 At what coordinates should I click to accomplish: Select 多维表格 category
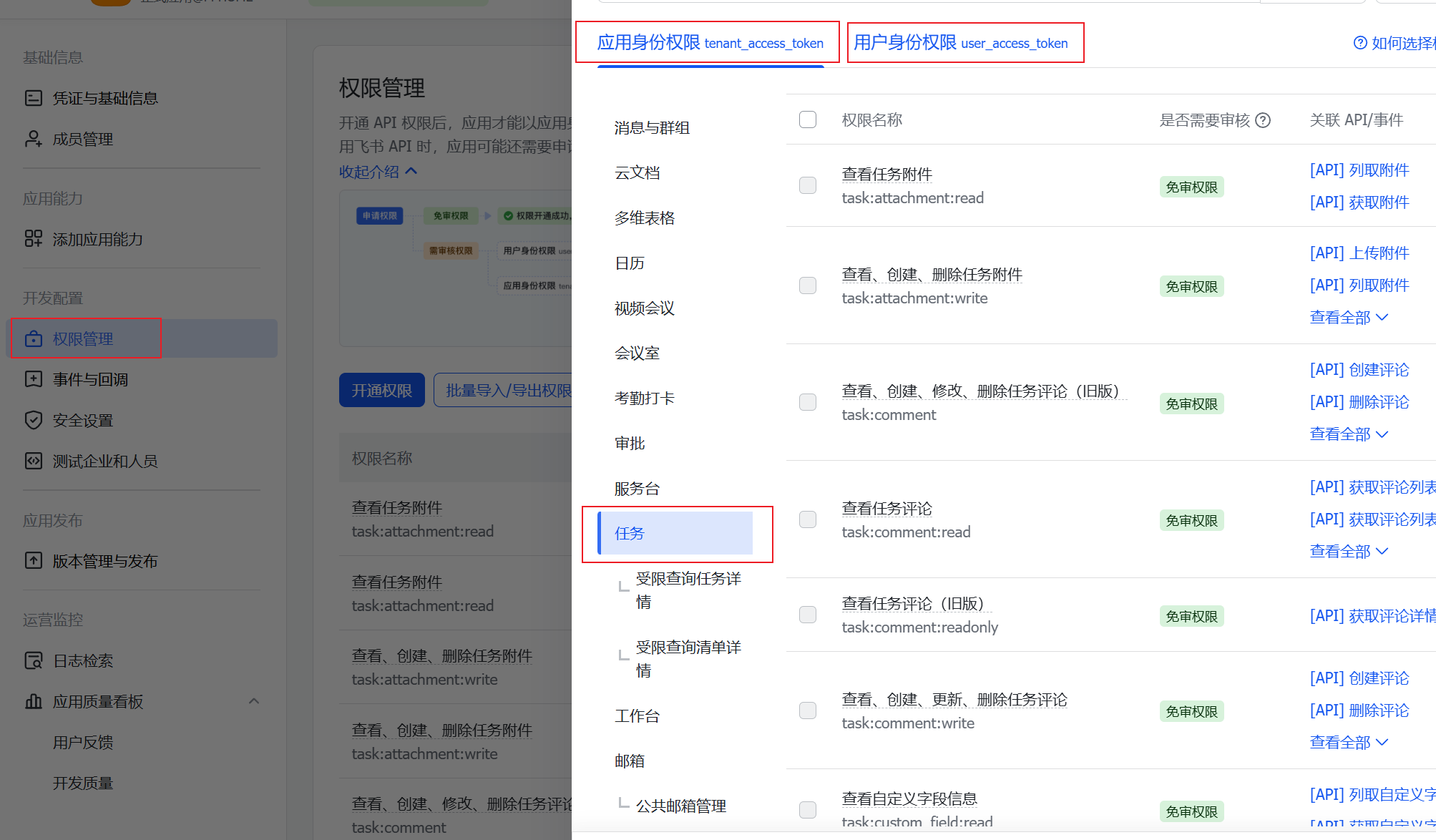[x=645, y=218]
